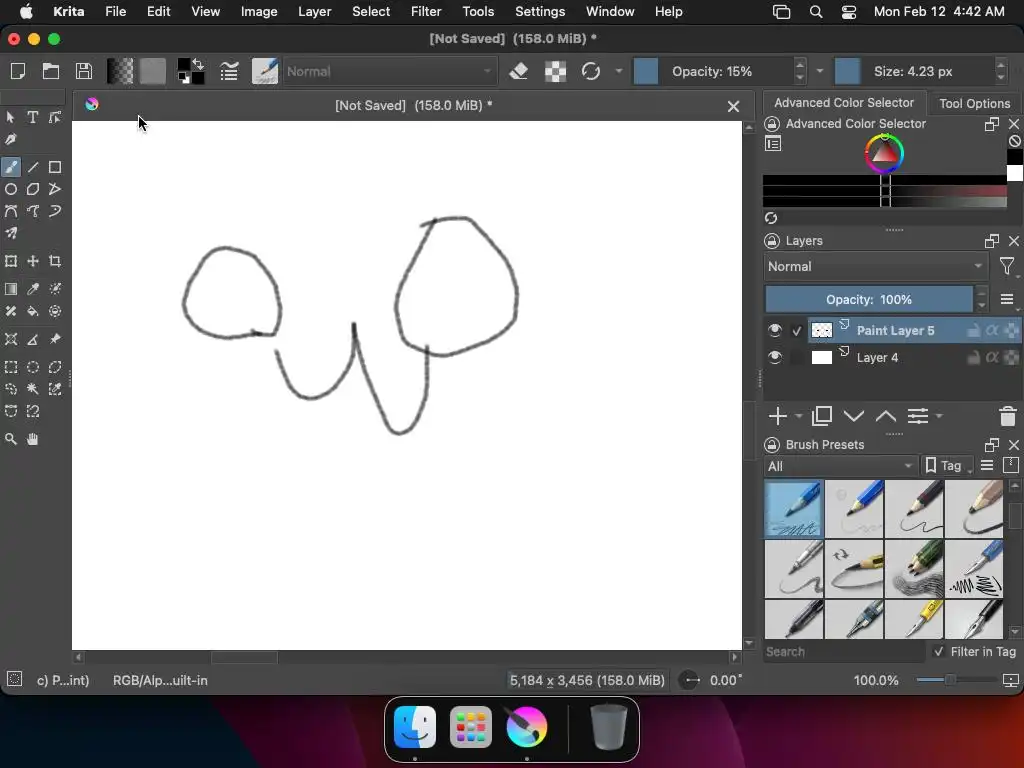Adjust the Layers Opacity 100% slider
The width and height of the screenshot is (1024, 768).
coord(869,299)
